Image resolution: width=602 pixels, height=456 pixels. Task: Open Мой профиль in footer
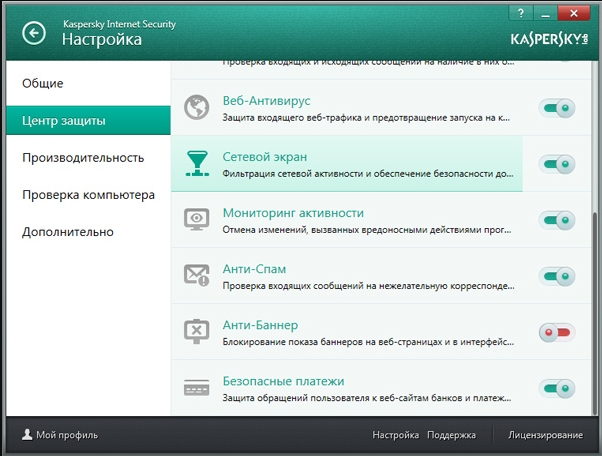click(60, 435)
